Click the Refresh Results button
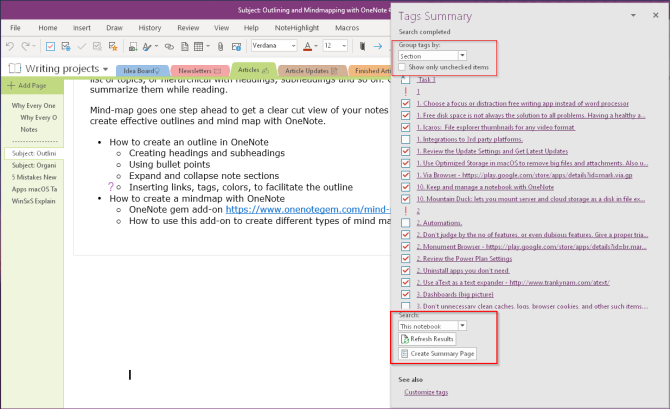Image resolution: width=670 pixels, height=409 pixels. [427, 339]
